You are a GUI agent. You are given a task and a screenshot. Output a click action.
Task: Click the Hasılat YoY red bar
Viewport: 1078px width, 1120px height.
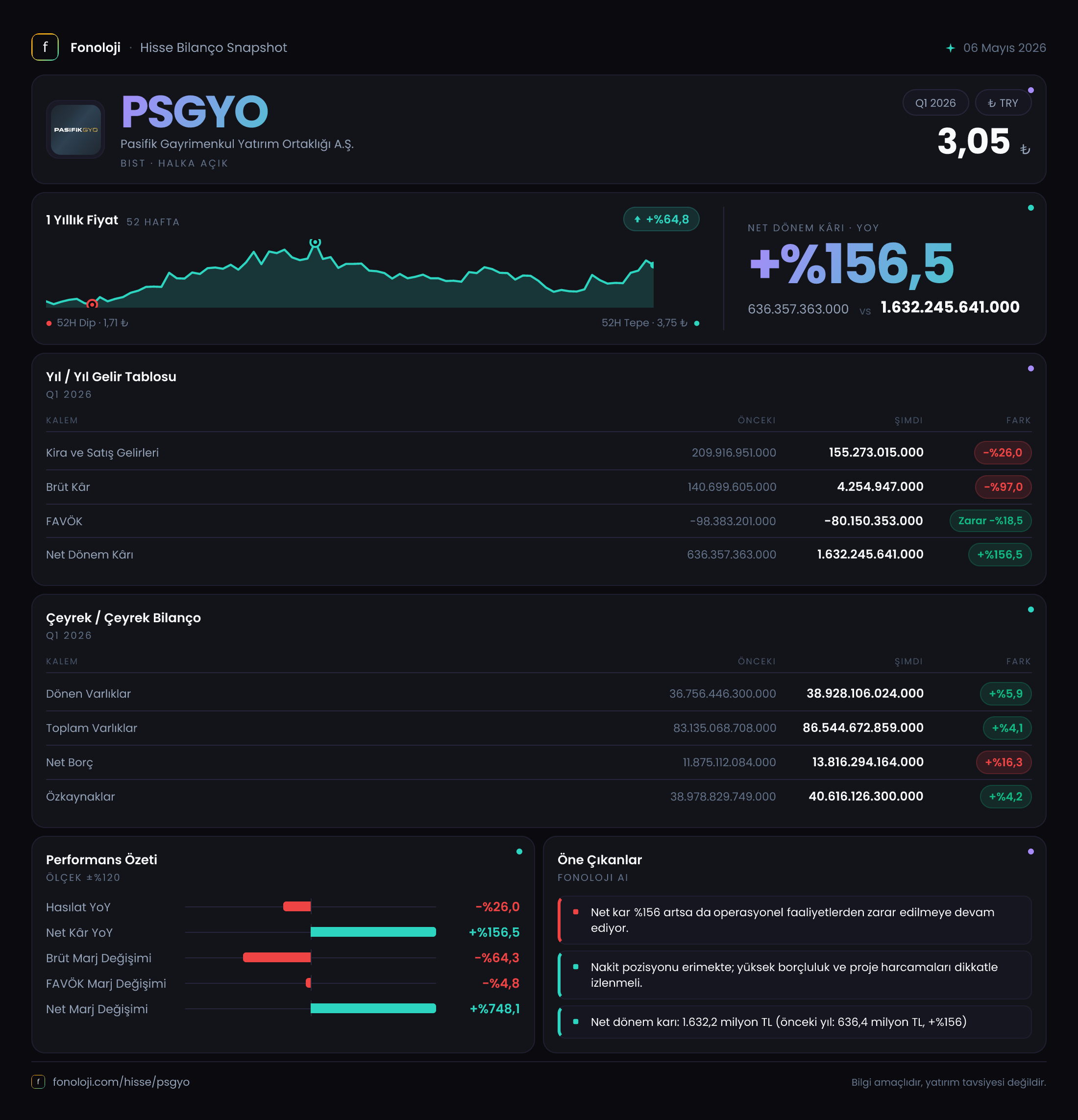tap(297, 906)
